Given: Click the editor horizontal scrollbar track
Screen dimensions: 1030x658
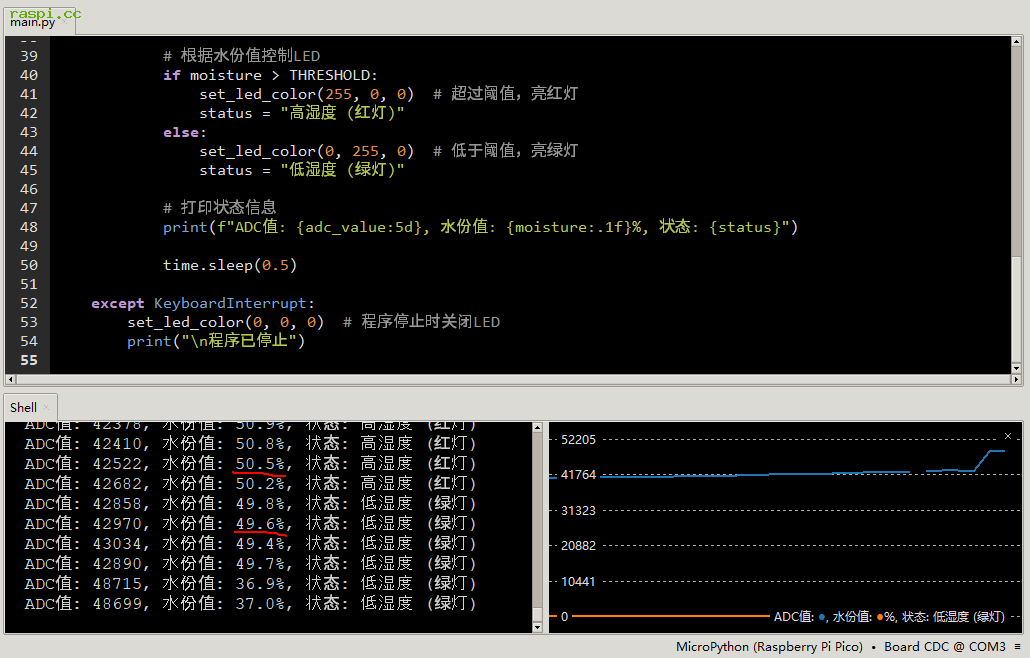Looking at the screenshot, I should (500, 380).
